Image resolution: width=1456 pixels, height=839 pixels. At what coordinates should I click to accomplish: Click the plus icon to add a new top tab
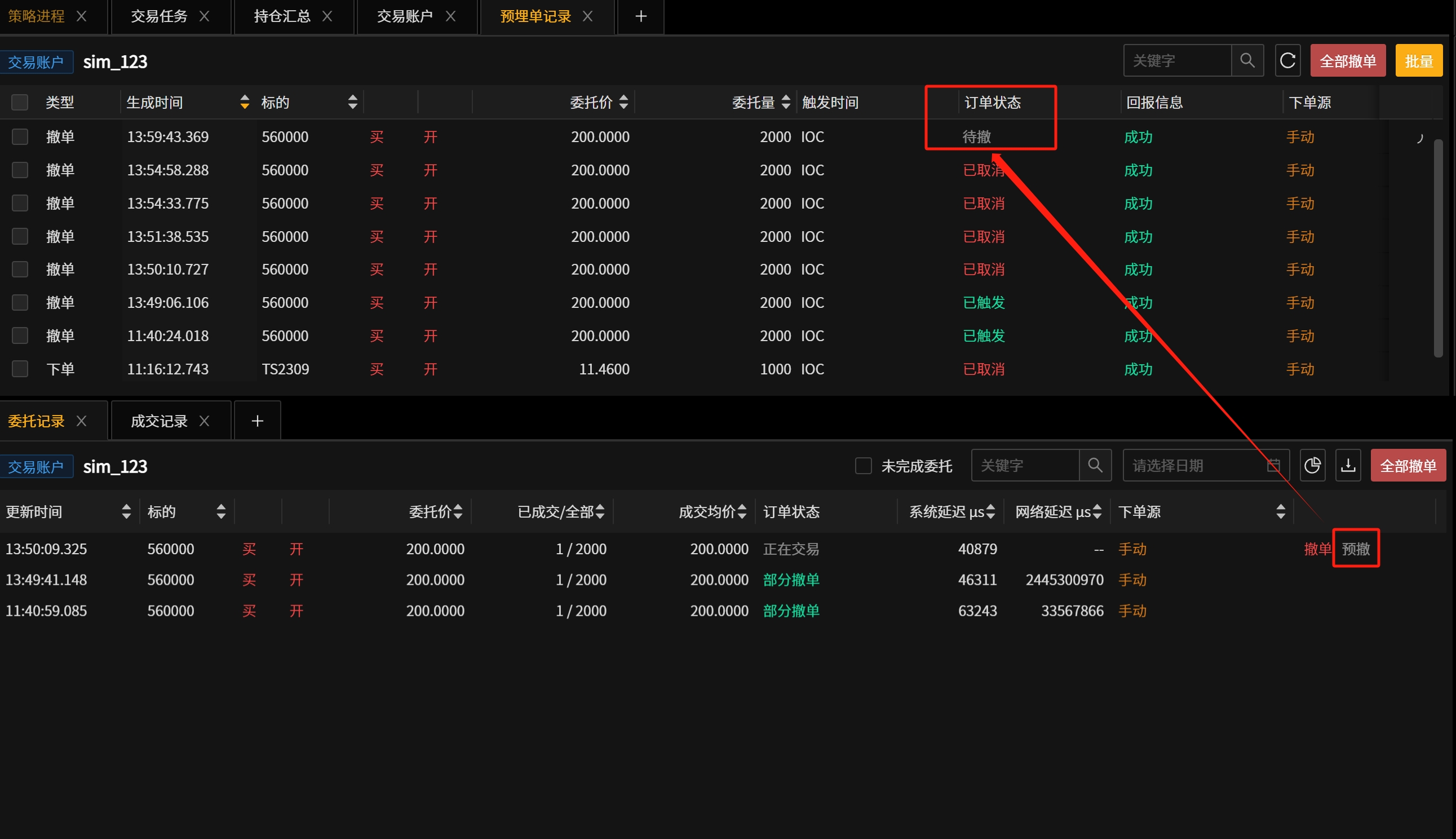coord(640,16)
